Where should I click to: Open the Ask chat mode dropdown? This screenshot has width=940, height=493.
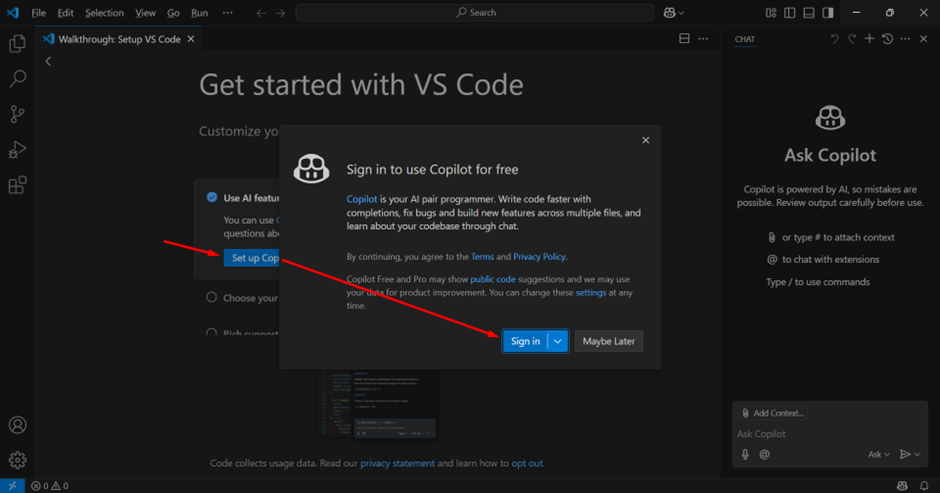(879, 455)
